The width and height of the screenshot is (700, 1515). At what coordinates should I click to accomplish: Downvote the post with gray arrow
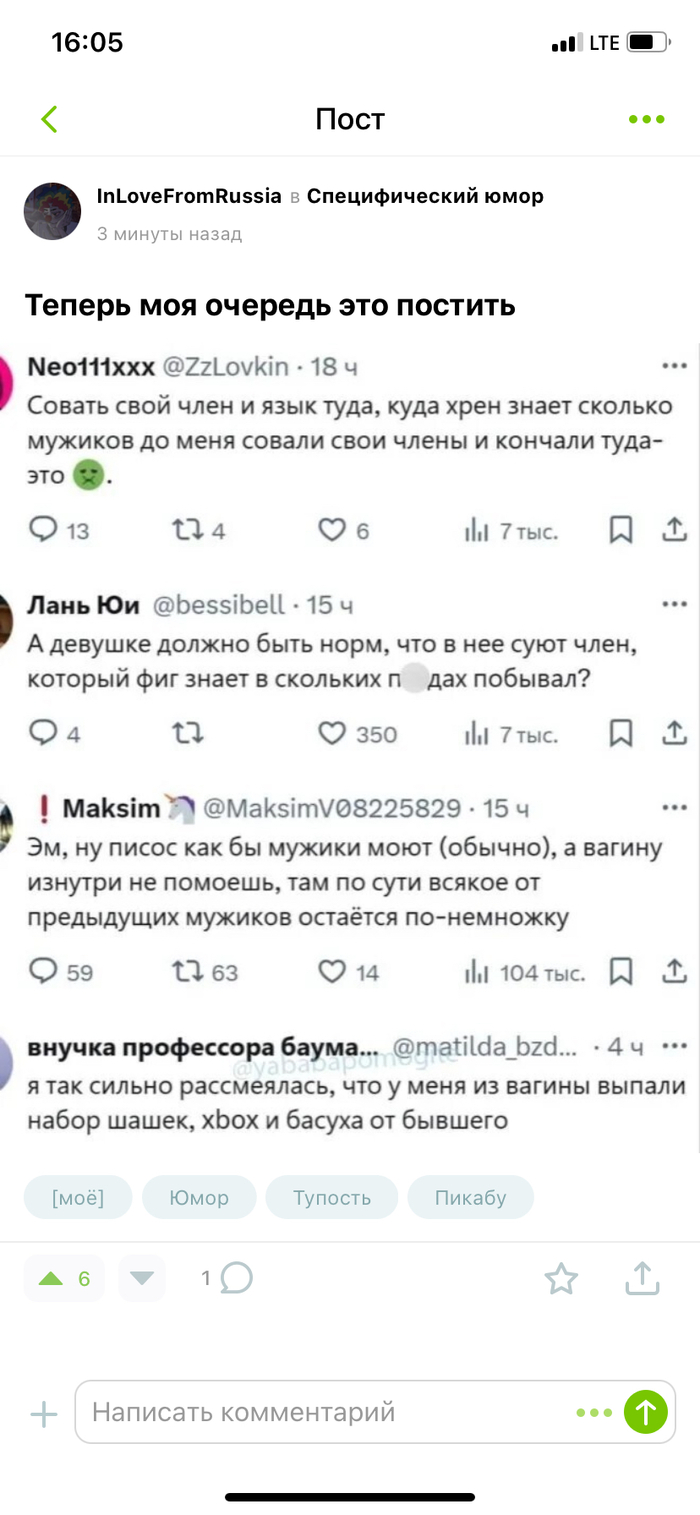pos(142,1278)
